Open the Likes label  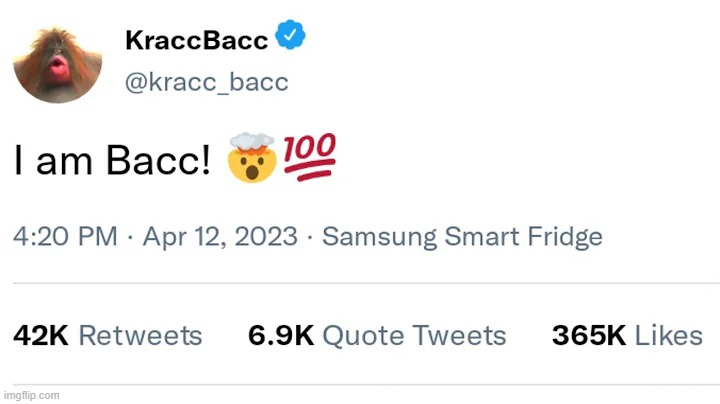point(669,336)
